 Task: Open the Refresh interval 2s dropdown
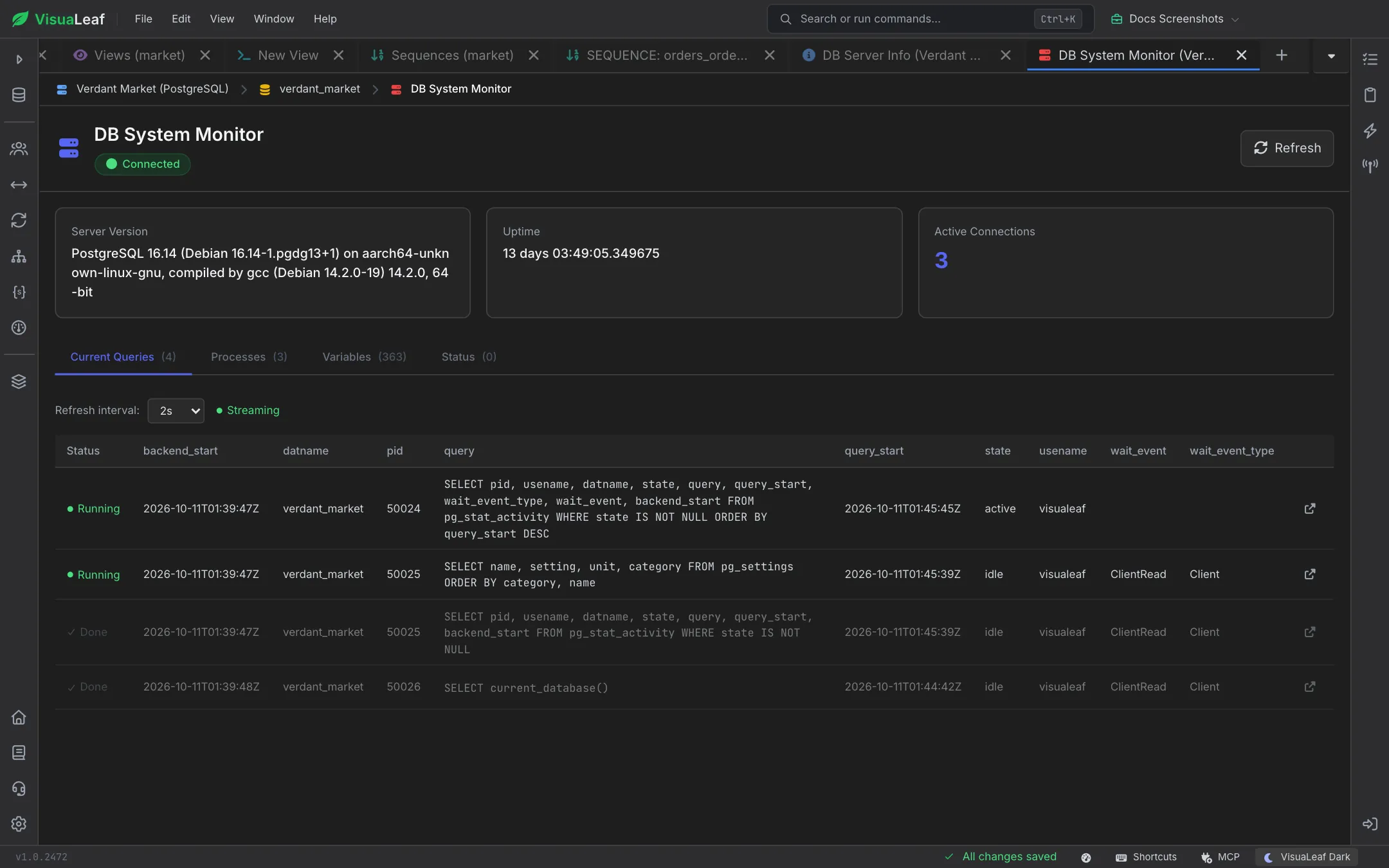pyautogui.click(x=176, y=411)
